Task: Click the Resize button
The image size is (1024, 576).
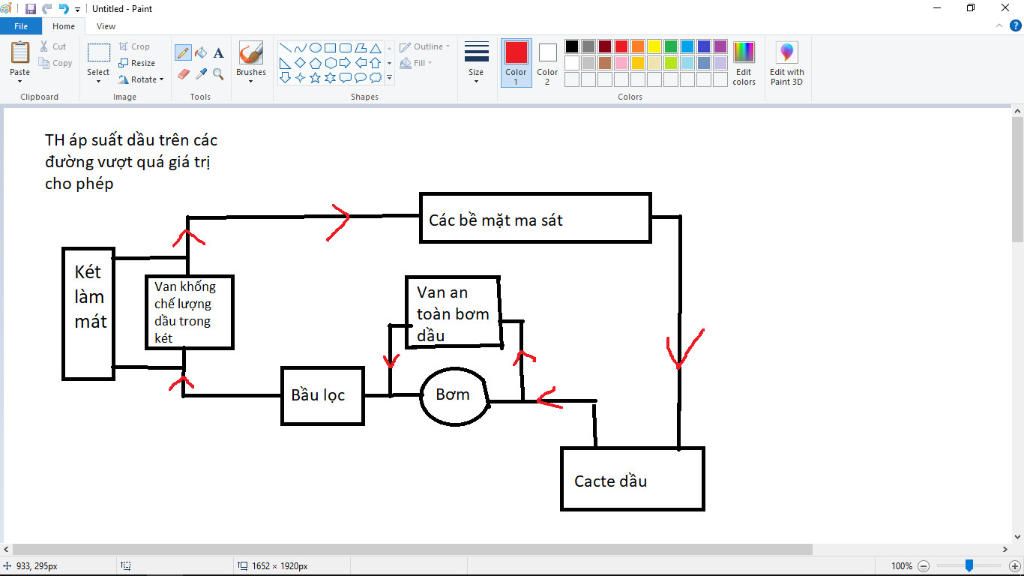Action: (x=137, y=63)
